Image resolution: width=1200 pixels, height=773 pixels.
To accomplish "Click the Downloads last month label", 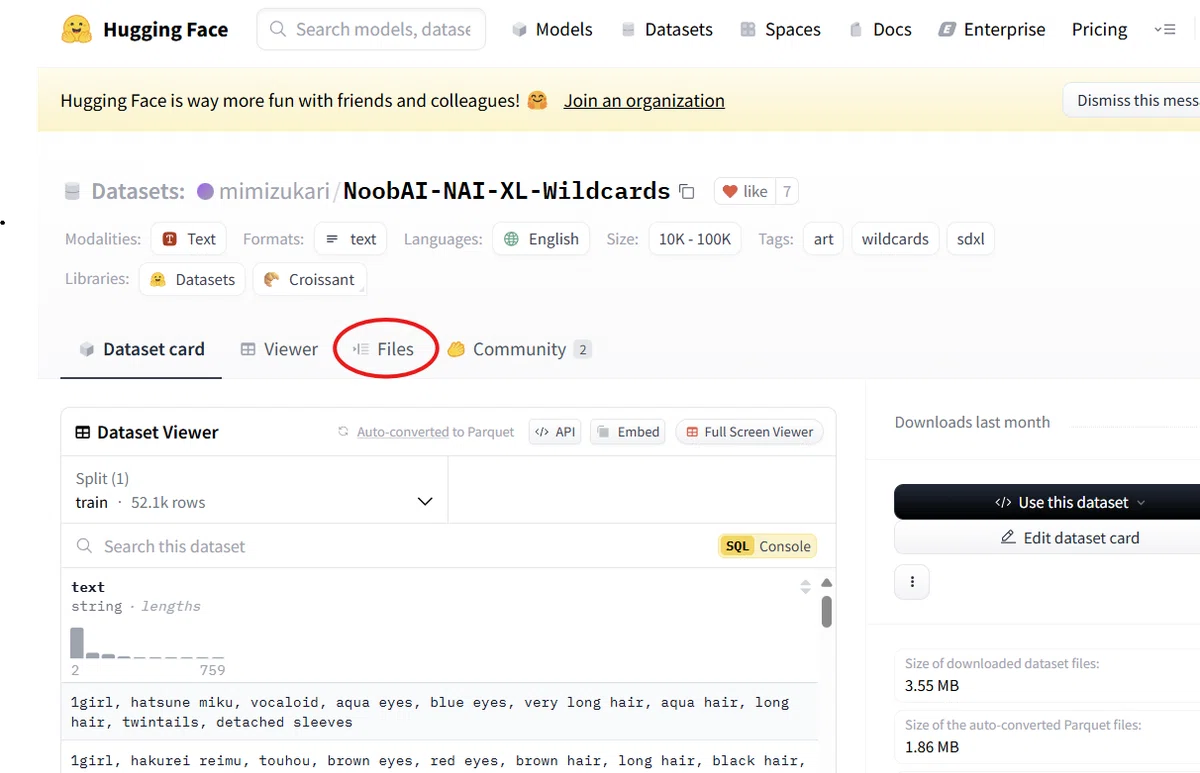I will (972, 422).
